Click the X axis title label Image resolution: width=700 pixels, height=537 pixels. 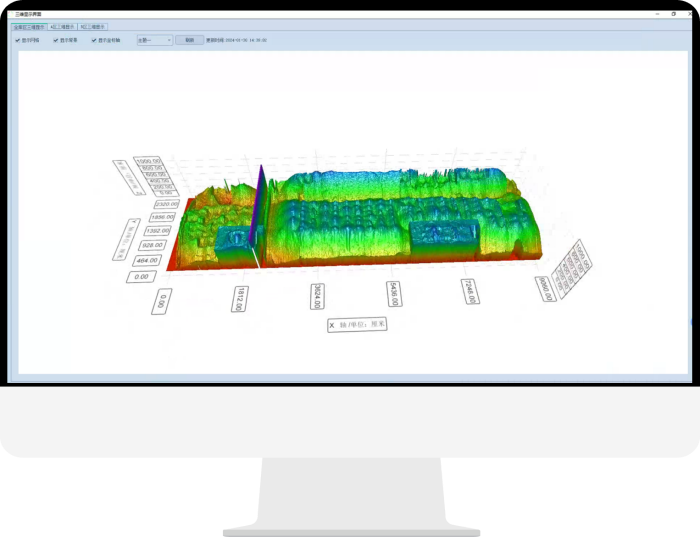(357, 325)
